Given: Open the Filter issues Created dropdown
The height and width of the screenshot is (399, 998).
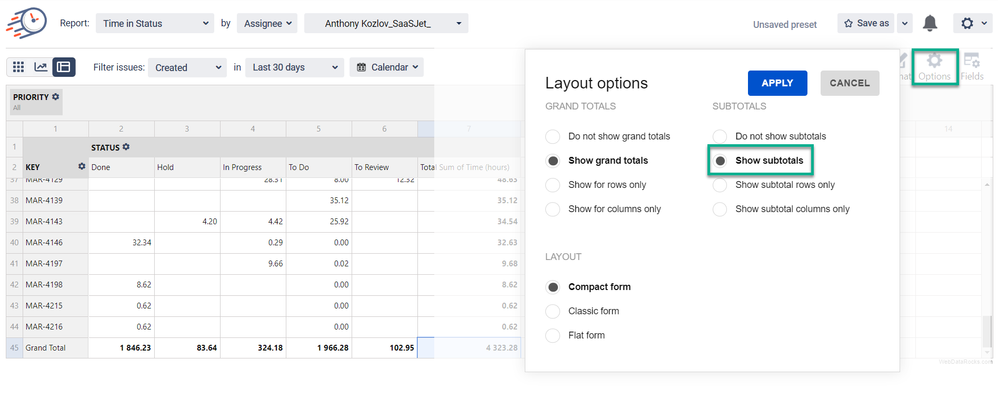Looking at the screenshot, I should coord(187,67).
